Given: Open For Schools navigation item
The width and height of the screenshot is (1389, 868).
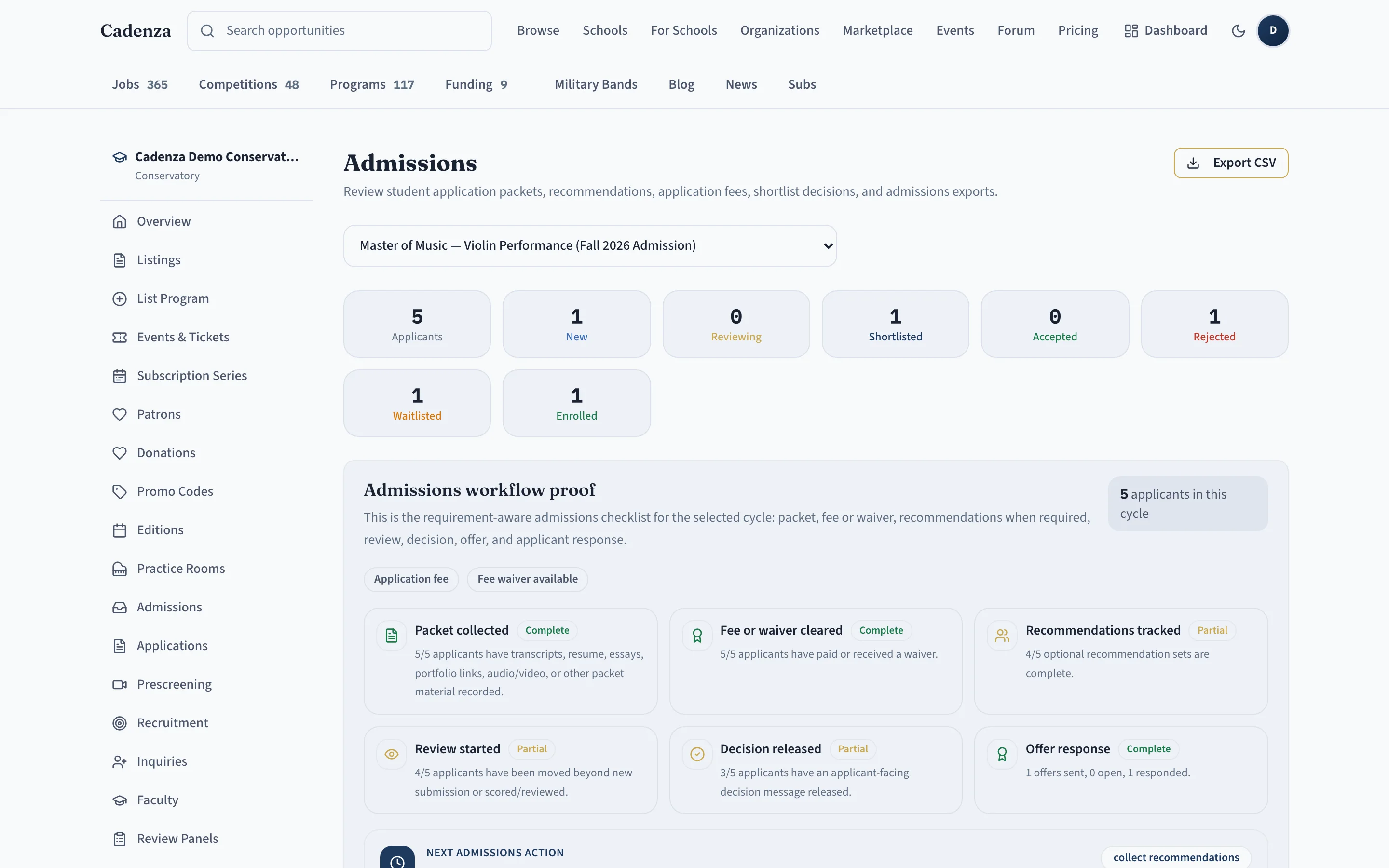Looking at the screenshot, I should (683, 30).
